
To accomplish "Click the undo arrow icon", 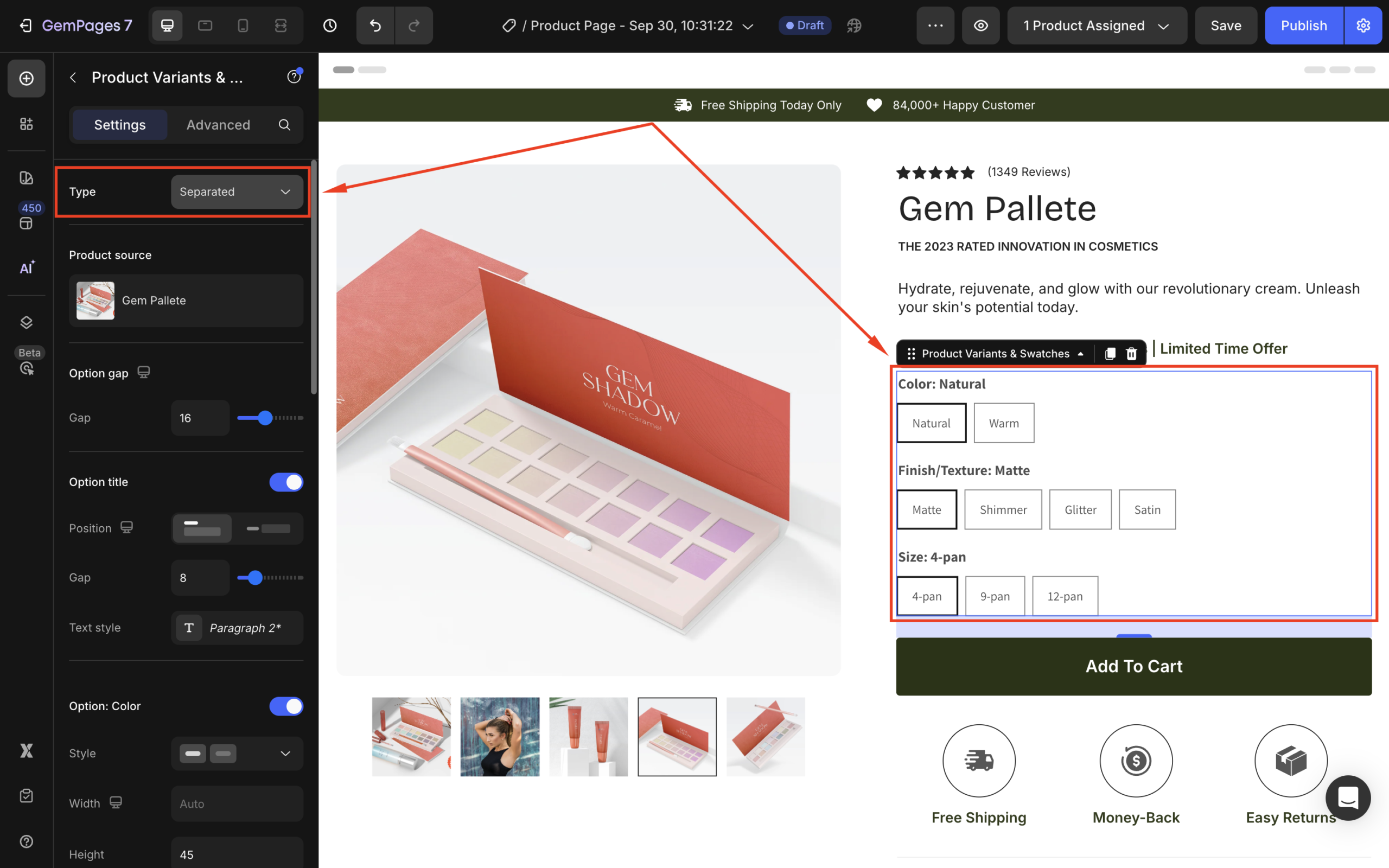I will pos(375,25).
